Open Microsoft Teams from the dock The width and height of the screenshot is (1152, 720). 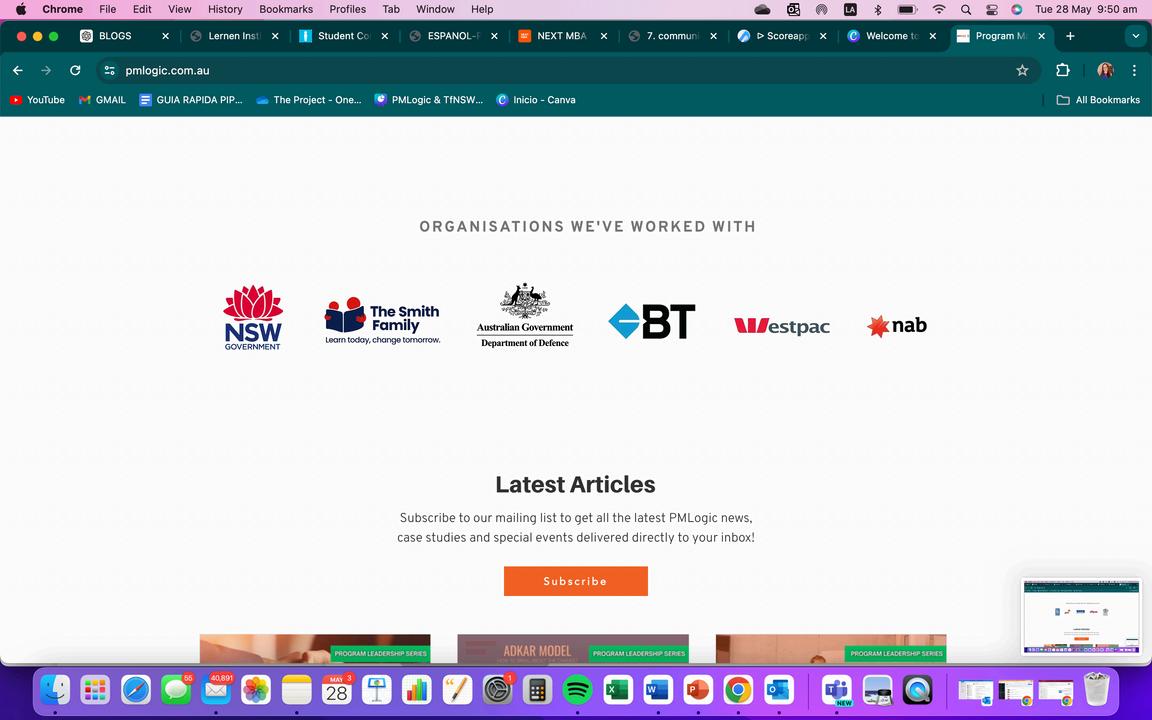(x=837, y=690)
